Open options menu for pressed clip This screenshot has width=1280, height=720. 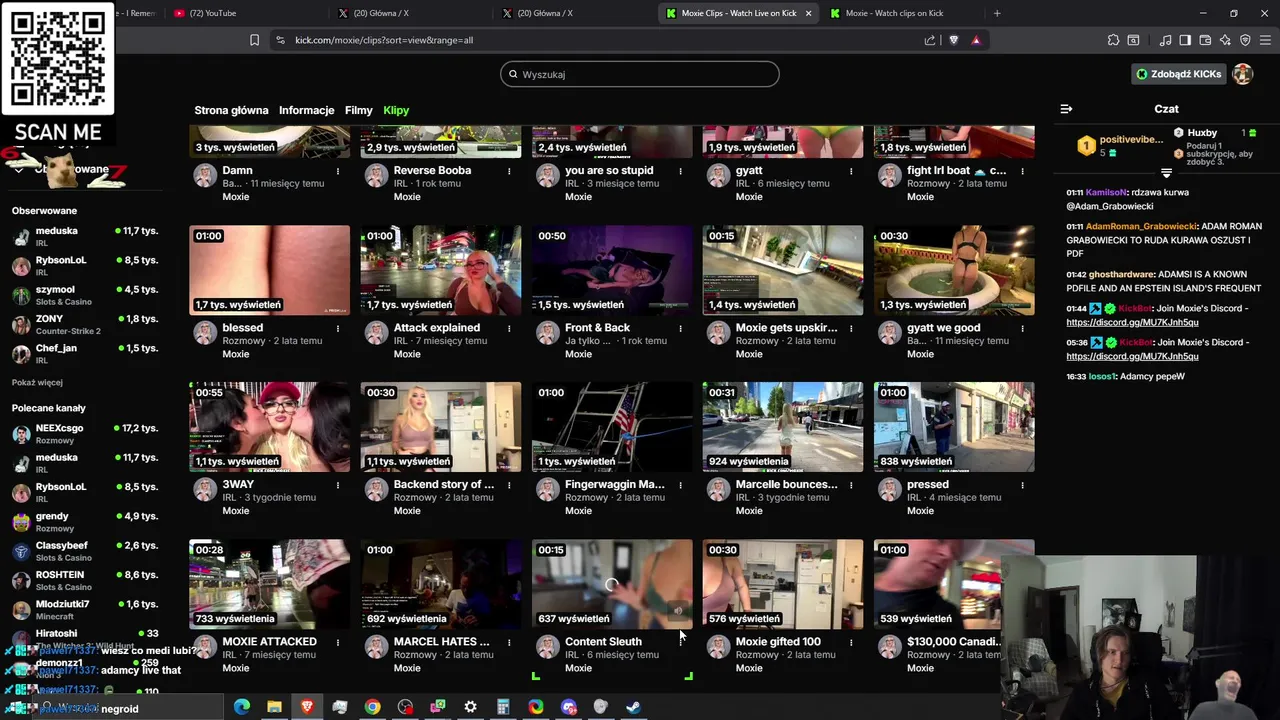(1022, 485)
